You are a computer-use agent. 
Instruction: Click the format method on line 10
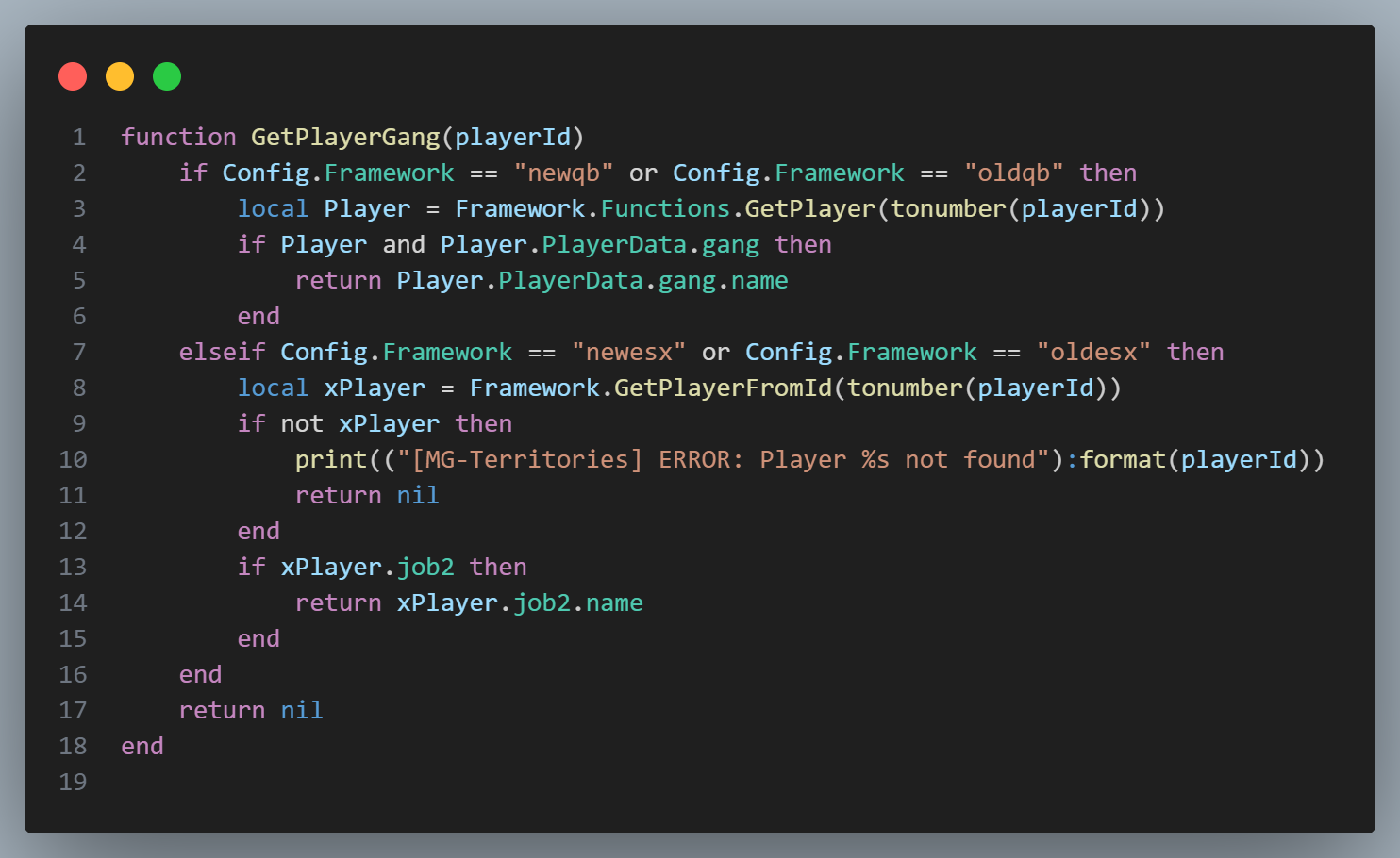point(1123,460)
